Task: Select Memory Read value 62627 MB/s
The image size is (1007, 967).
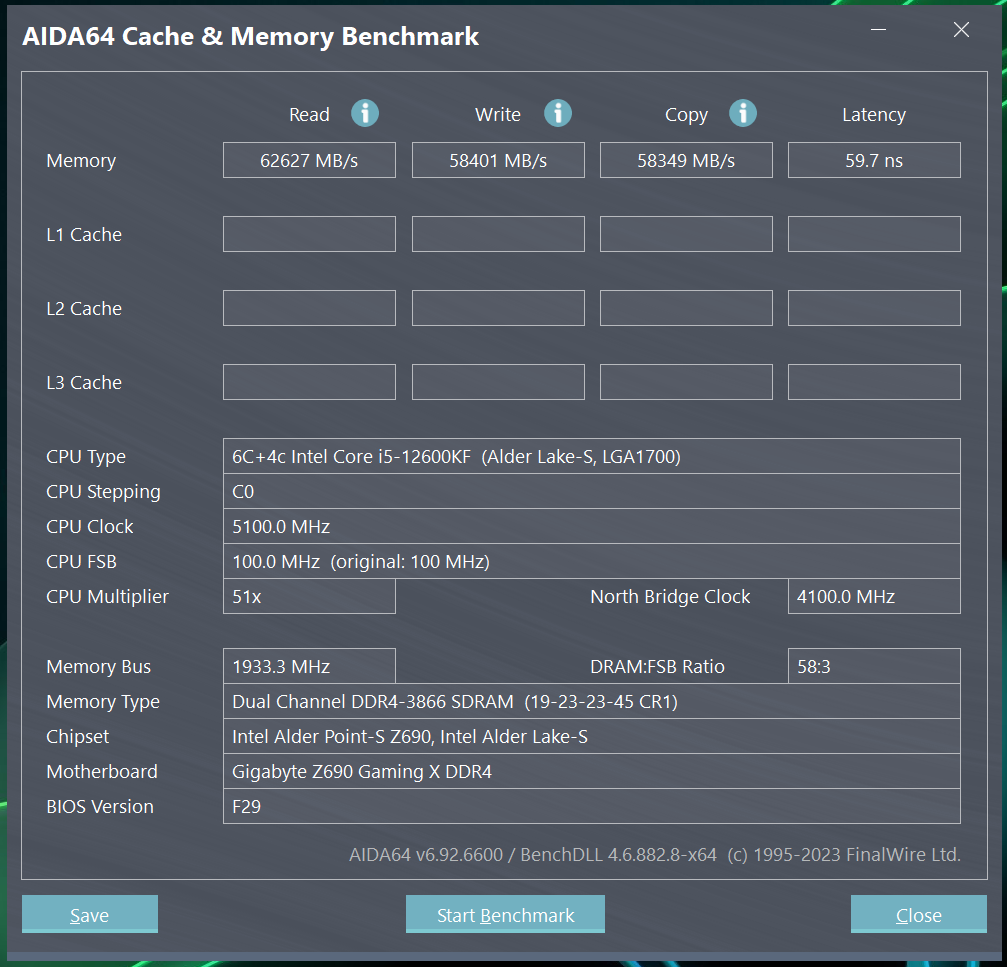Action: tap(309, 160)
